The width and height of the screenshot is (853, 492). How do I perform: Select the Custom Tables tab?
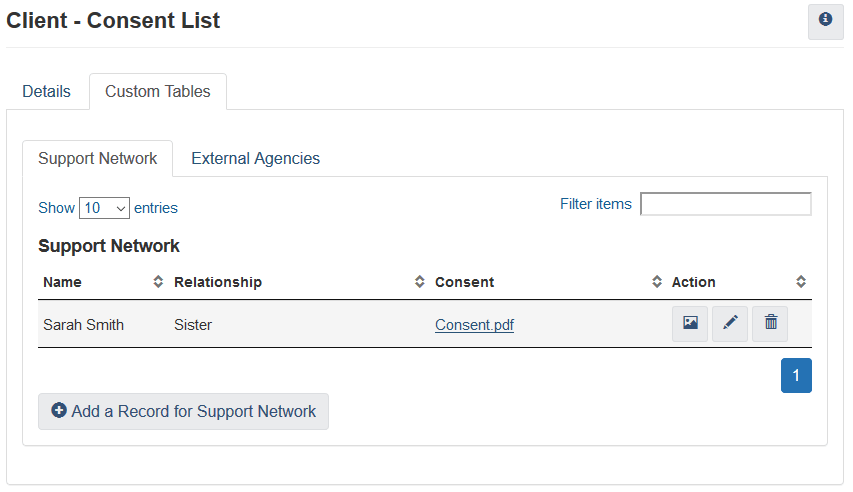pyautogui.click(x=158, y=91)
